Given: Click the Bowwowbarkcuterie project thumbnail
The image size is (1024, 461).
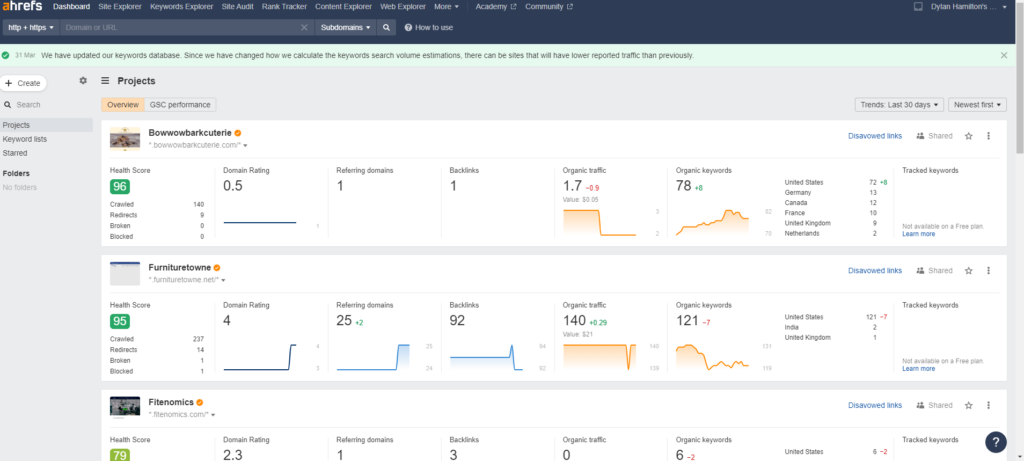Looking at the screenshot, I should click(x=125, y=138).
